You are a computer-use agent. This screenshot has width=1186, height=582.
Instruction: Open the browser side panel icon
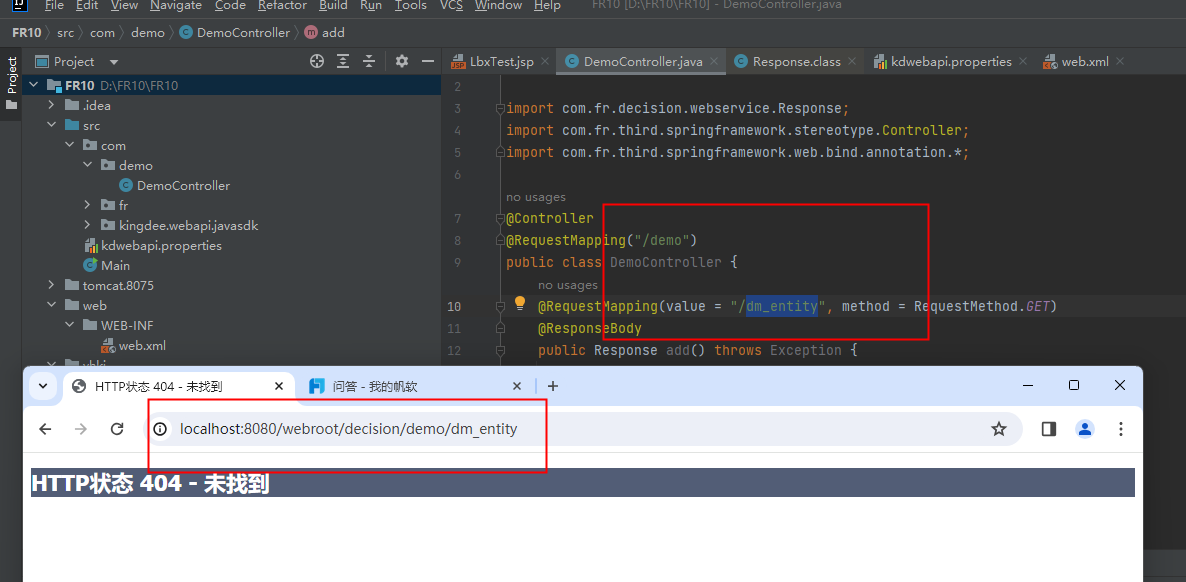1048,429
